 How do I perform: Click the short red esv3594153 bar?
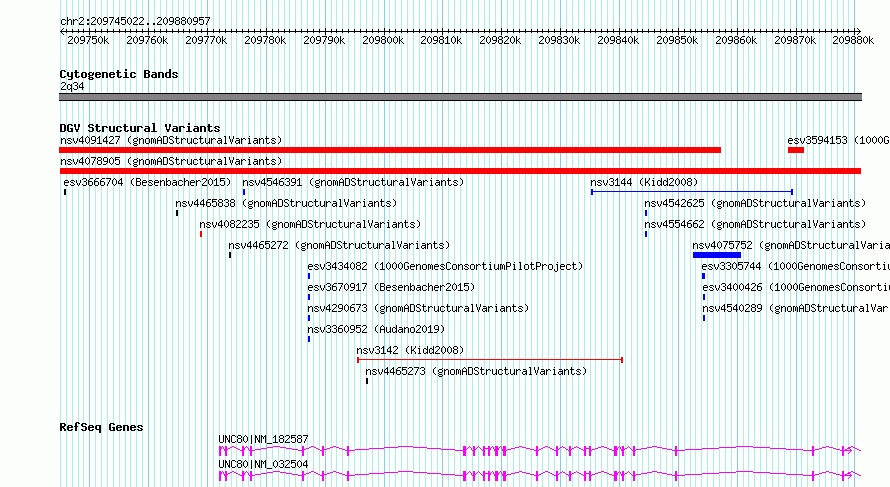[x=796, y=150]
